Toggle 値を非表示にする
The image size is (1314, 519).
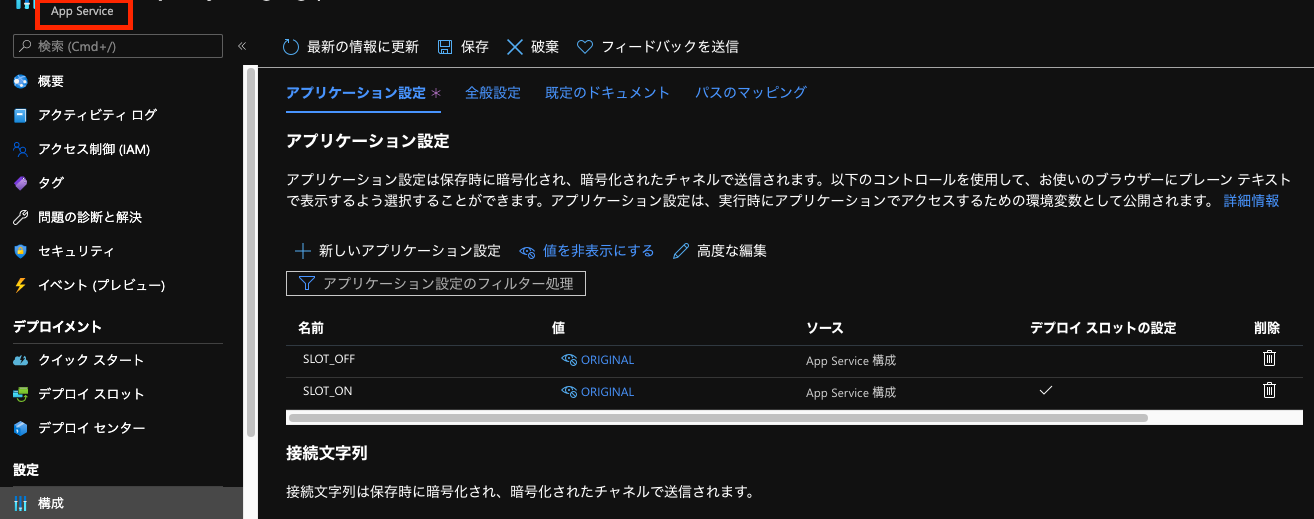[587, 251]
